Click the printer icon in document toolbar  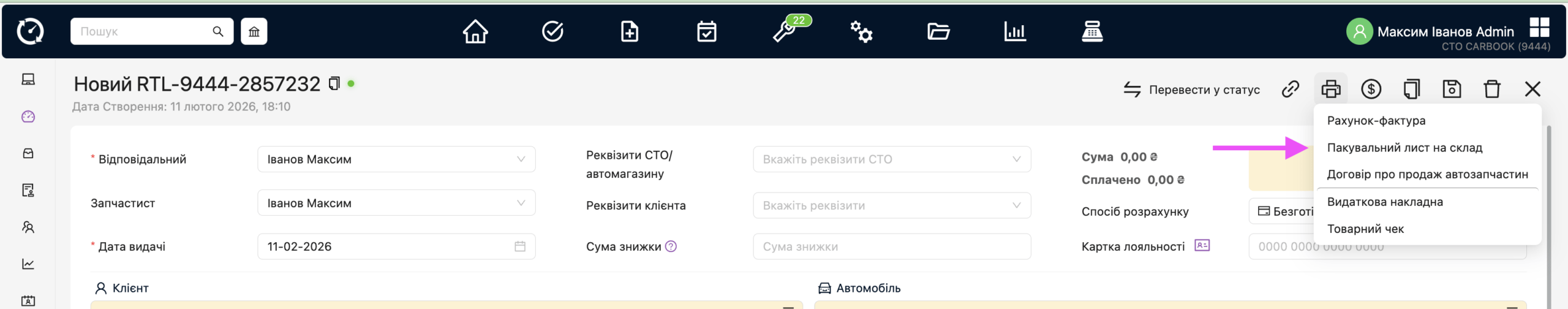pyautogui.click(x=1330, y=90)
